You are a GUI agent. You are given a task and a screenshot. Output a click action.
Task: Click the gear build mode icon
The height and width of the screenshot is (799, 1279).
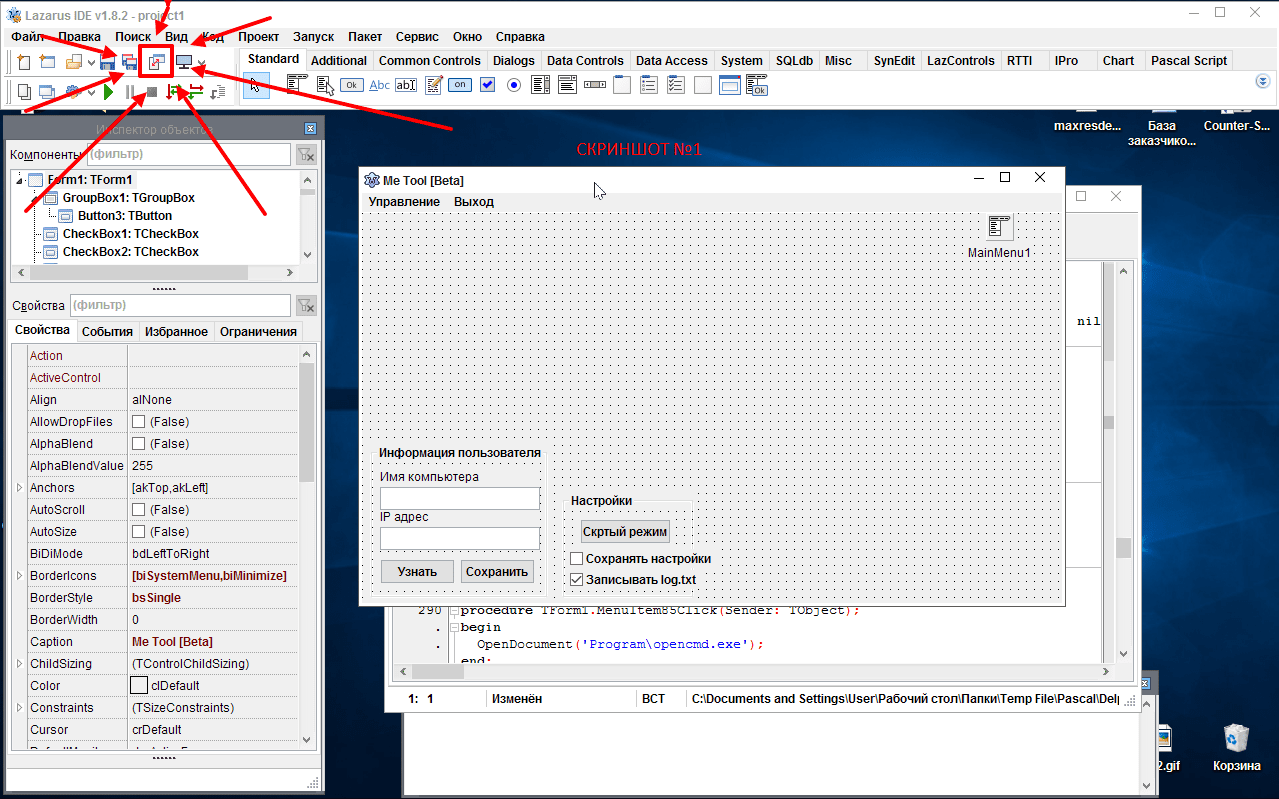pyautogui.click(x=73, y=92)
